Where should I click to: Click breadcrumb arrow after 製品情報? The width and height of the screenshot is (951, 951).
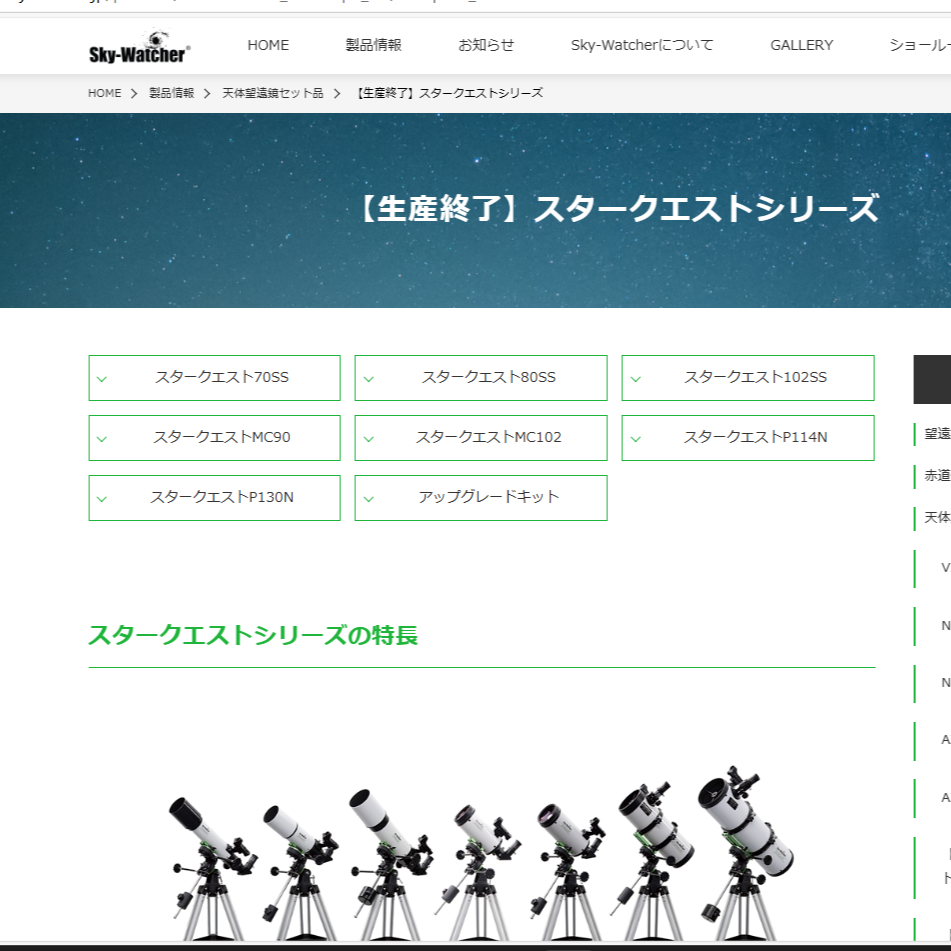pyautogui.click(x=207, y=93)
